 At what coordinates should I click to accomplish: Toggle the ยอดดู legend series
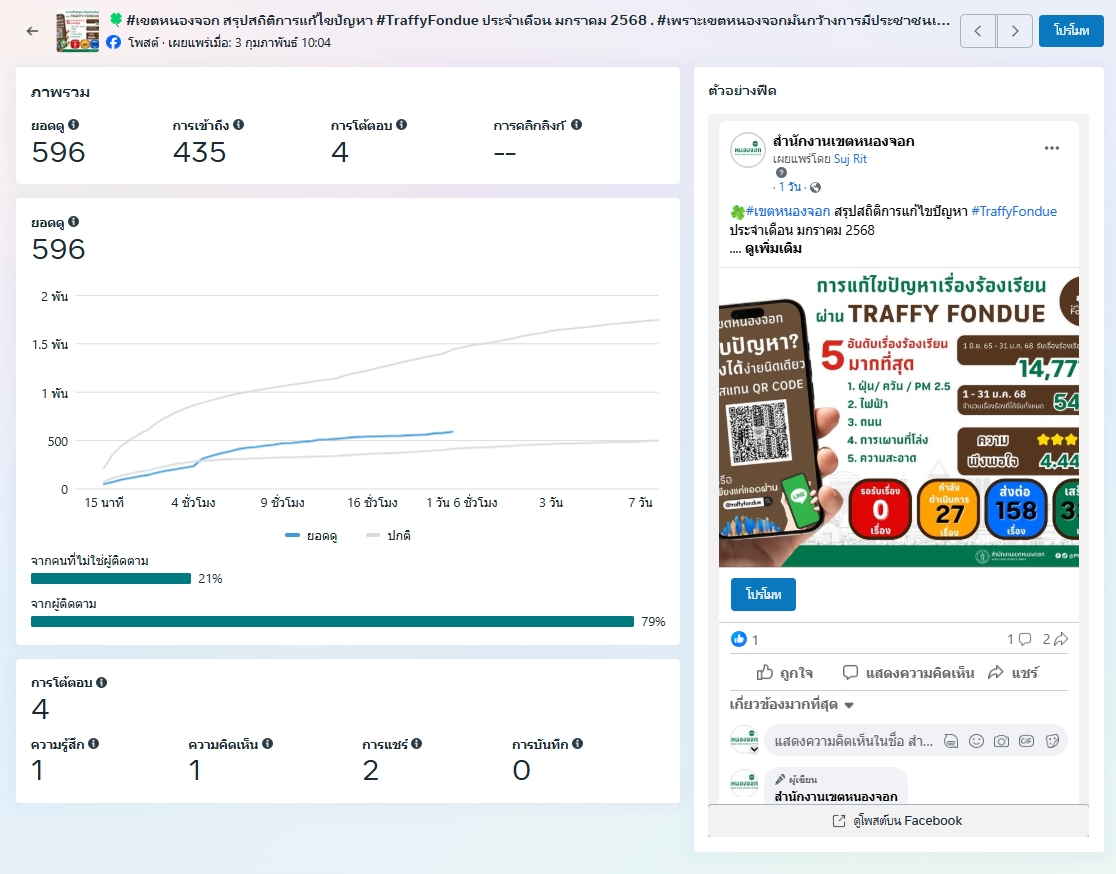311,535
